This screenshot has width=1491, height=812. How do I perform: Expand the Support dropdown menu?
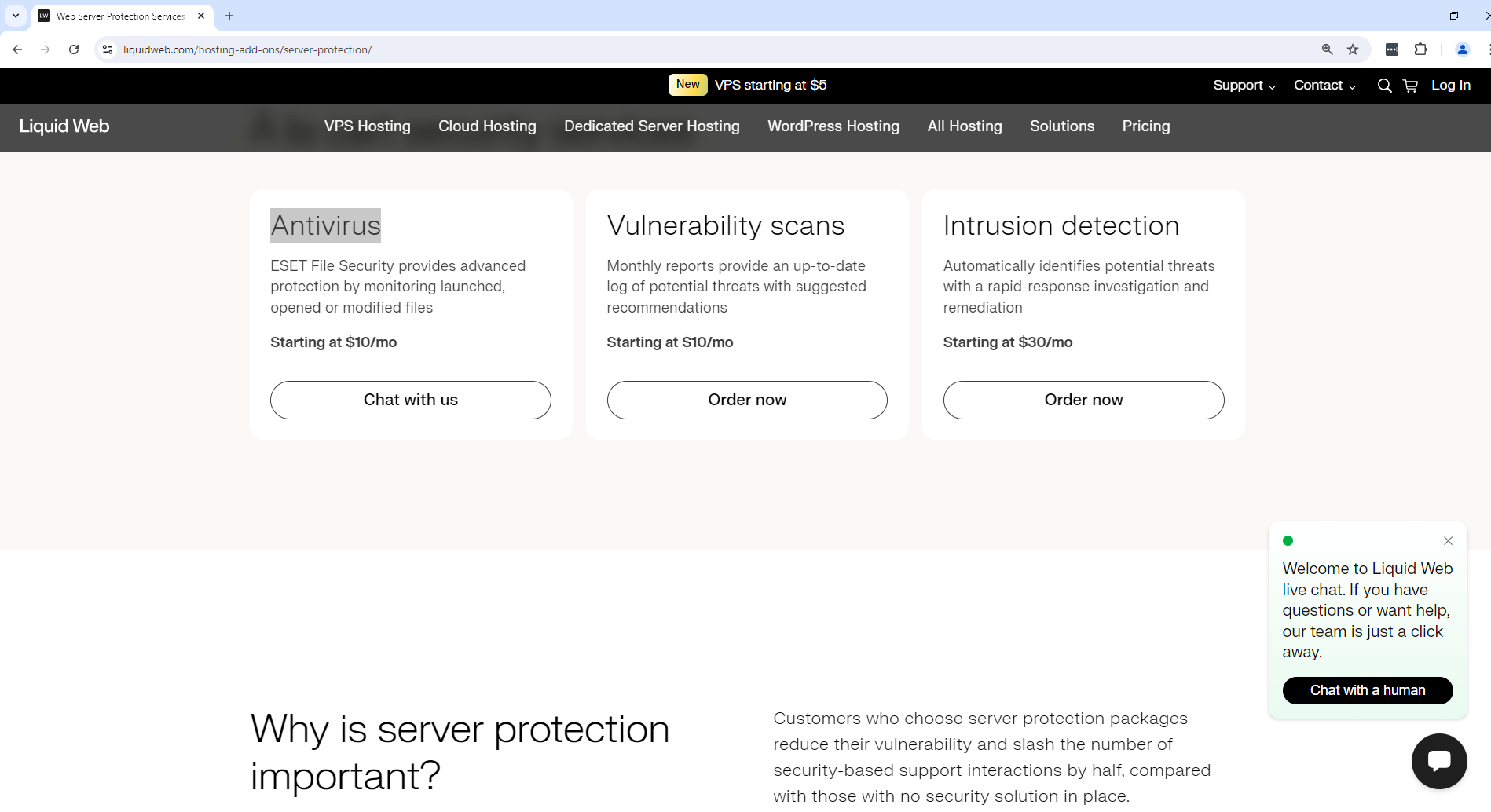tap(1244, 86)
